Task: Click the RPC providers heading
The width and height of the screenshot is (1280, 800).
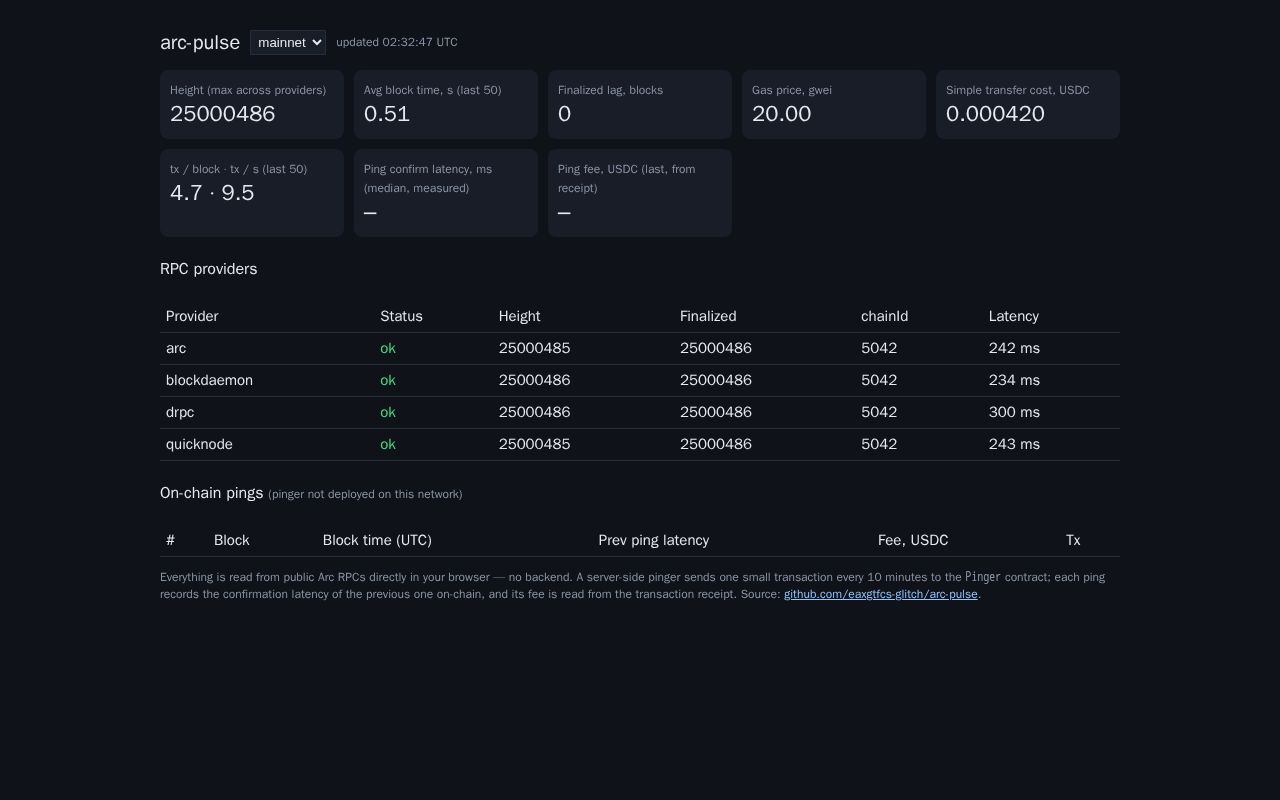Action: click(208, 269)
